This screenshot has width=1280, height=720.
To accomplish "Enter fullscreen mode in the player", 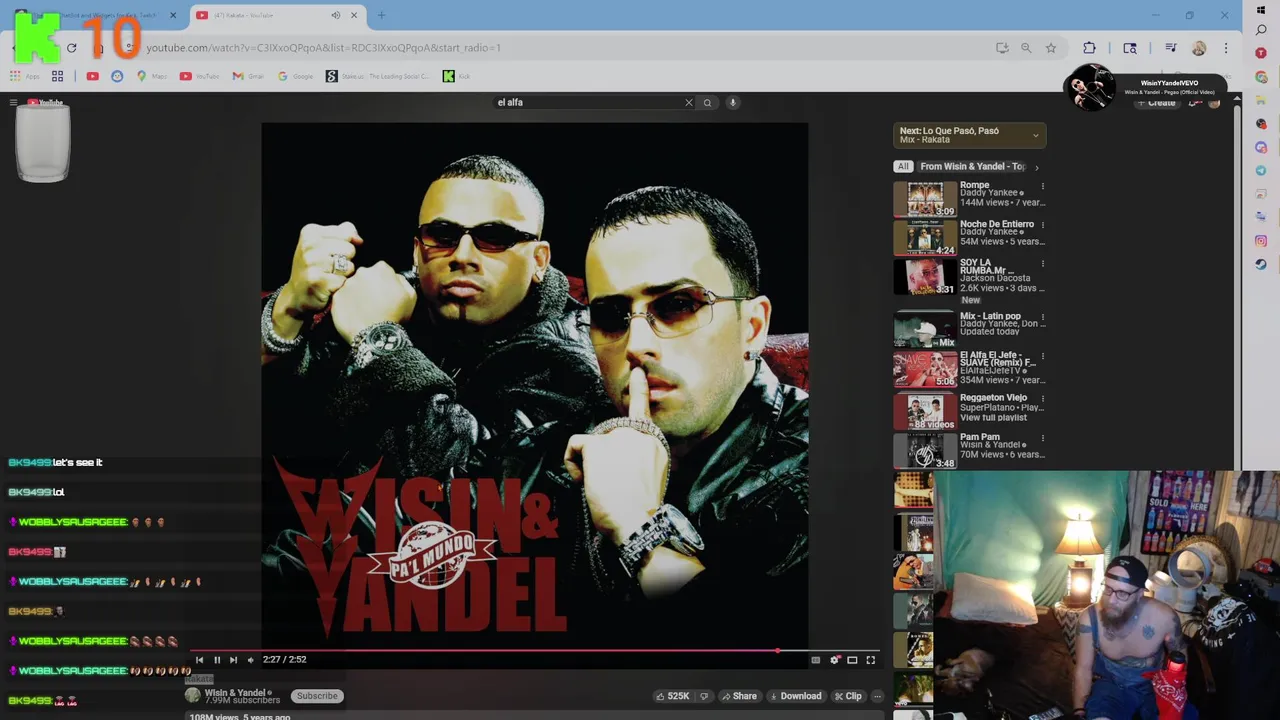I will (x=870, y=660).
